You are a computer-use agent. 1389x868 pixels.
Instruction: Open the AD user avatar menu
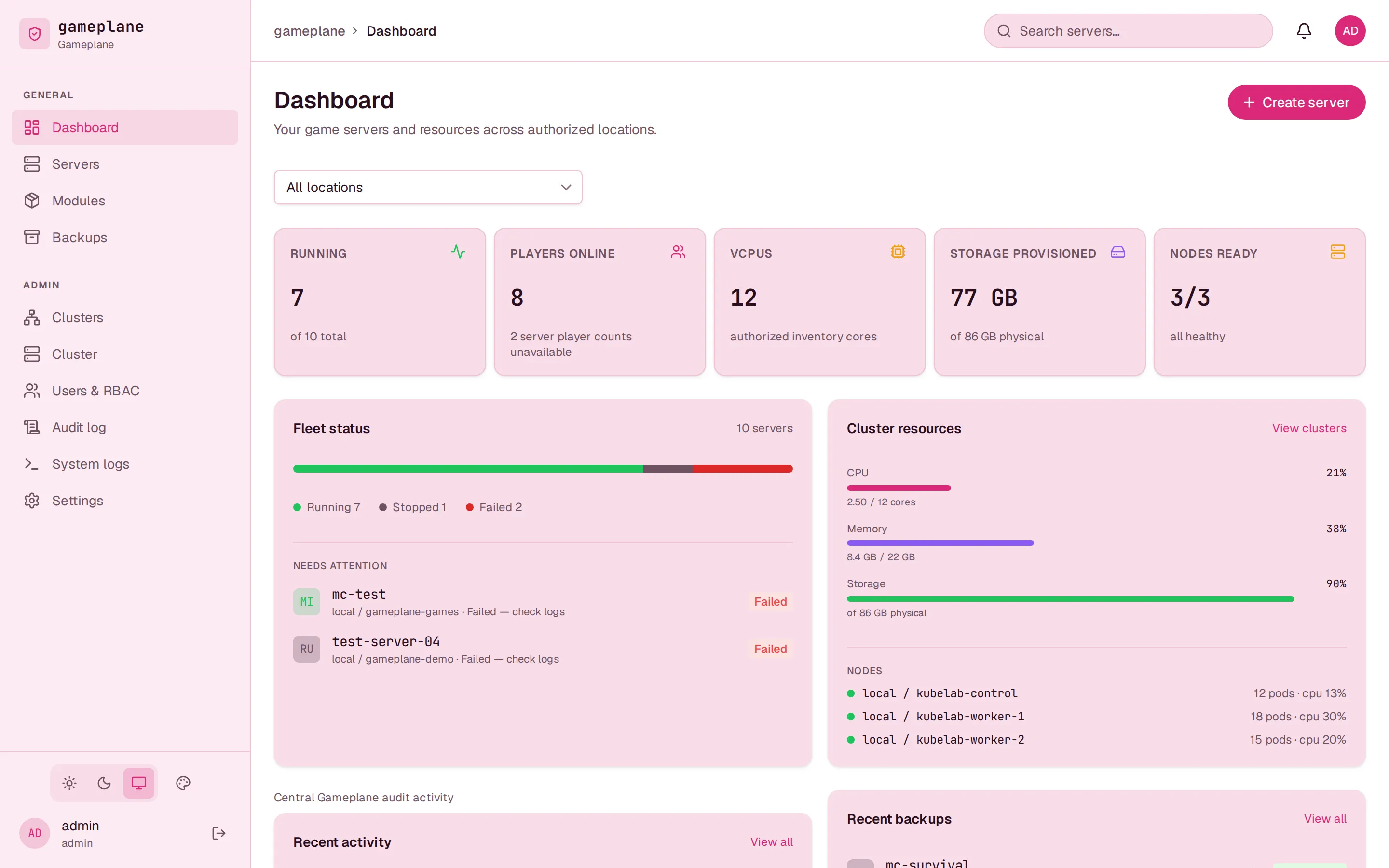[1350, 31]
